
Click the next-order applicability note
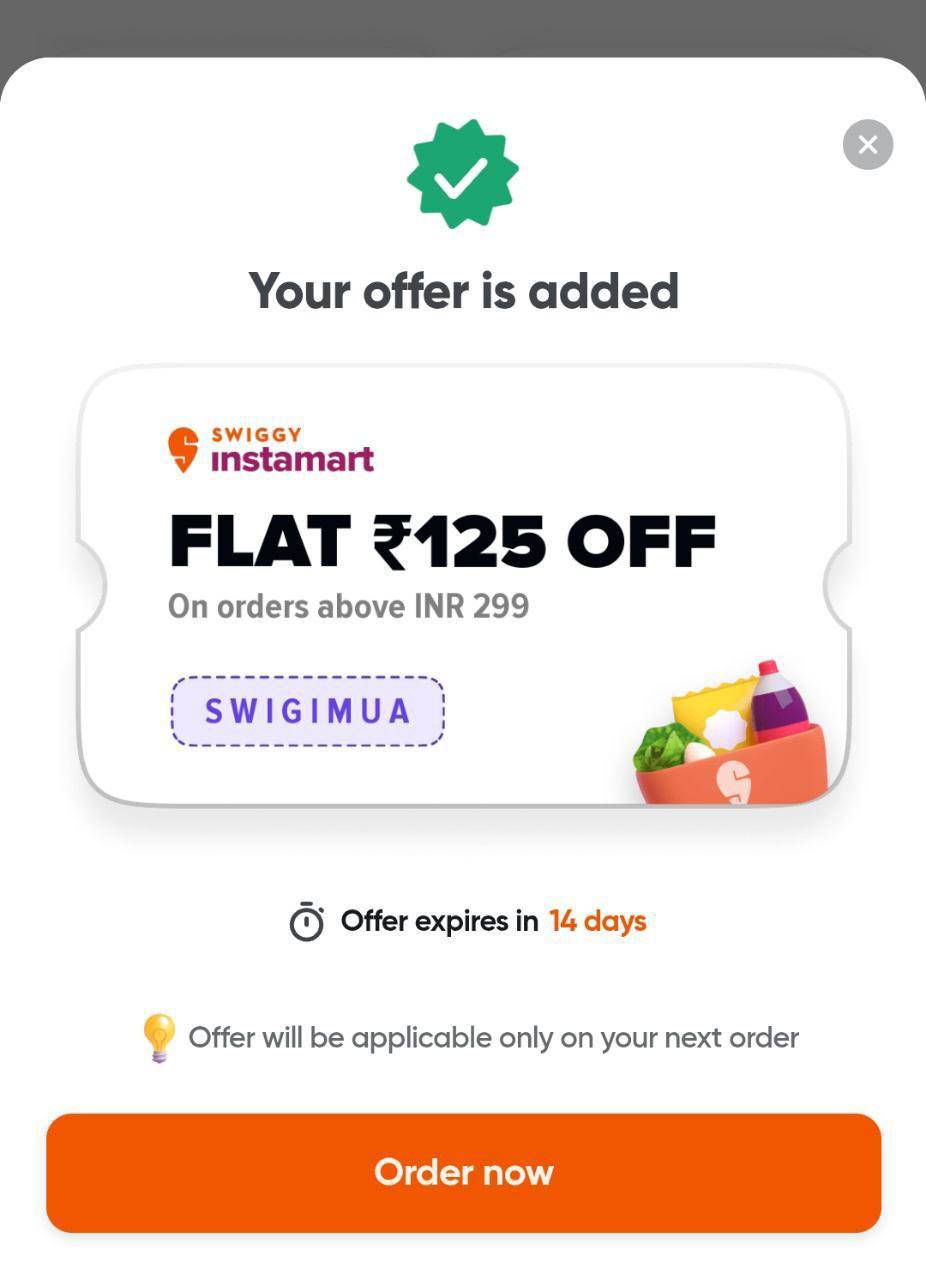493,1037
